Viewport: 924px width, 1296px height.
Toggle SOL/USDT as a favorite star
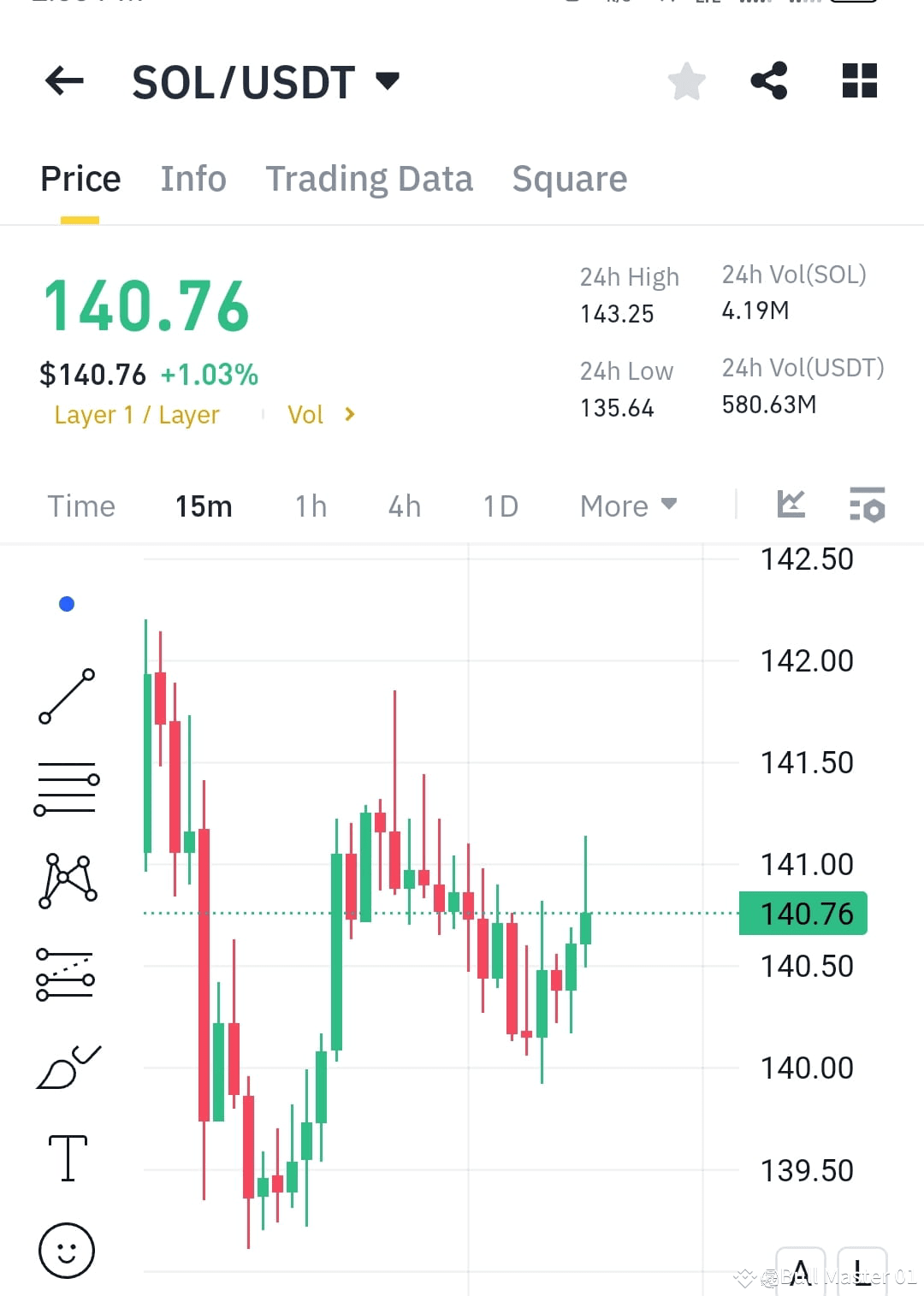tap(685, 80)
